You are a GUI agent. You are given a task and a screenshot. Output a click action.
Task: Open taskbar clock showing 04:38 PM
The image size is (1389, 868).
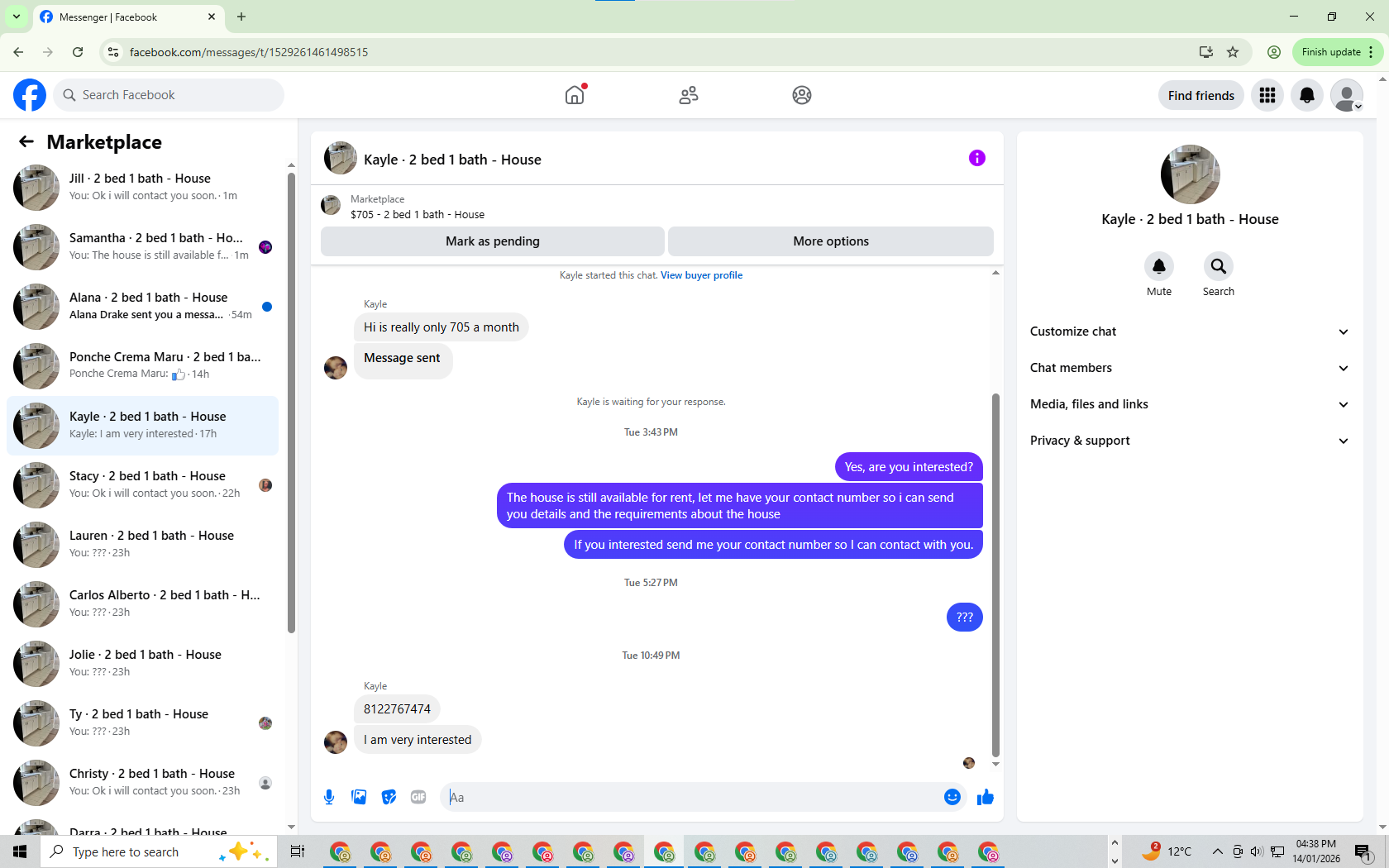click(1316, 851)
